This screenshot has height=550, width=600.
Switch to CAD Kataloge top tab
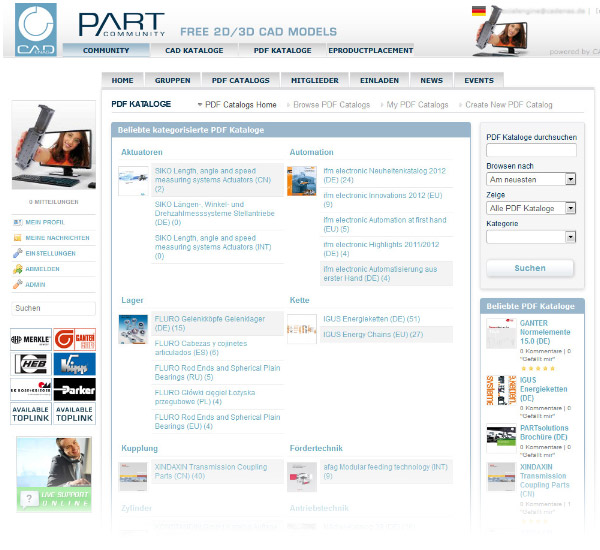tap(194, 50)
